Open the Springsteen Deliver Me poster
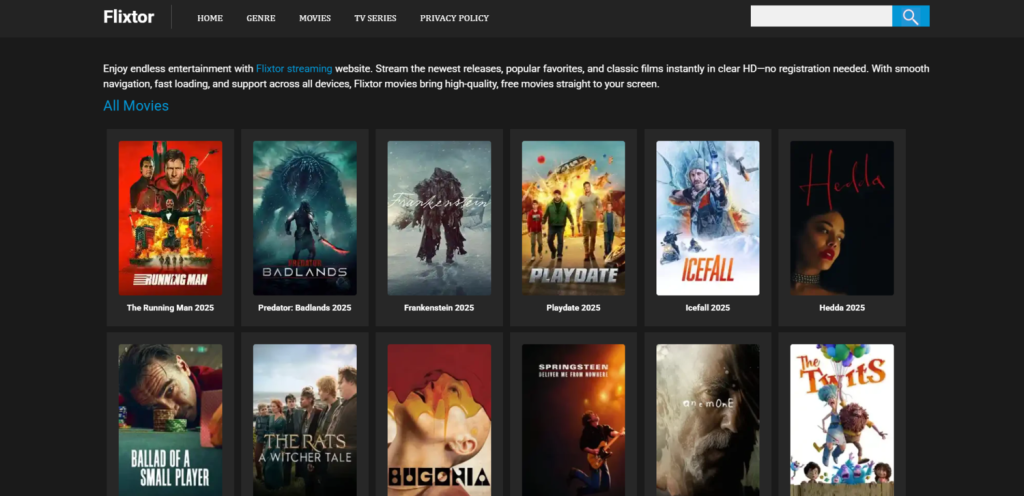 pos(573,420)
